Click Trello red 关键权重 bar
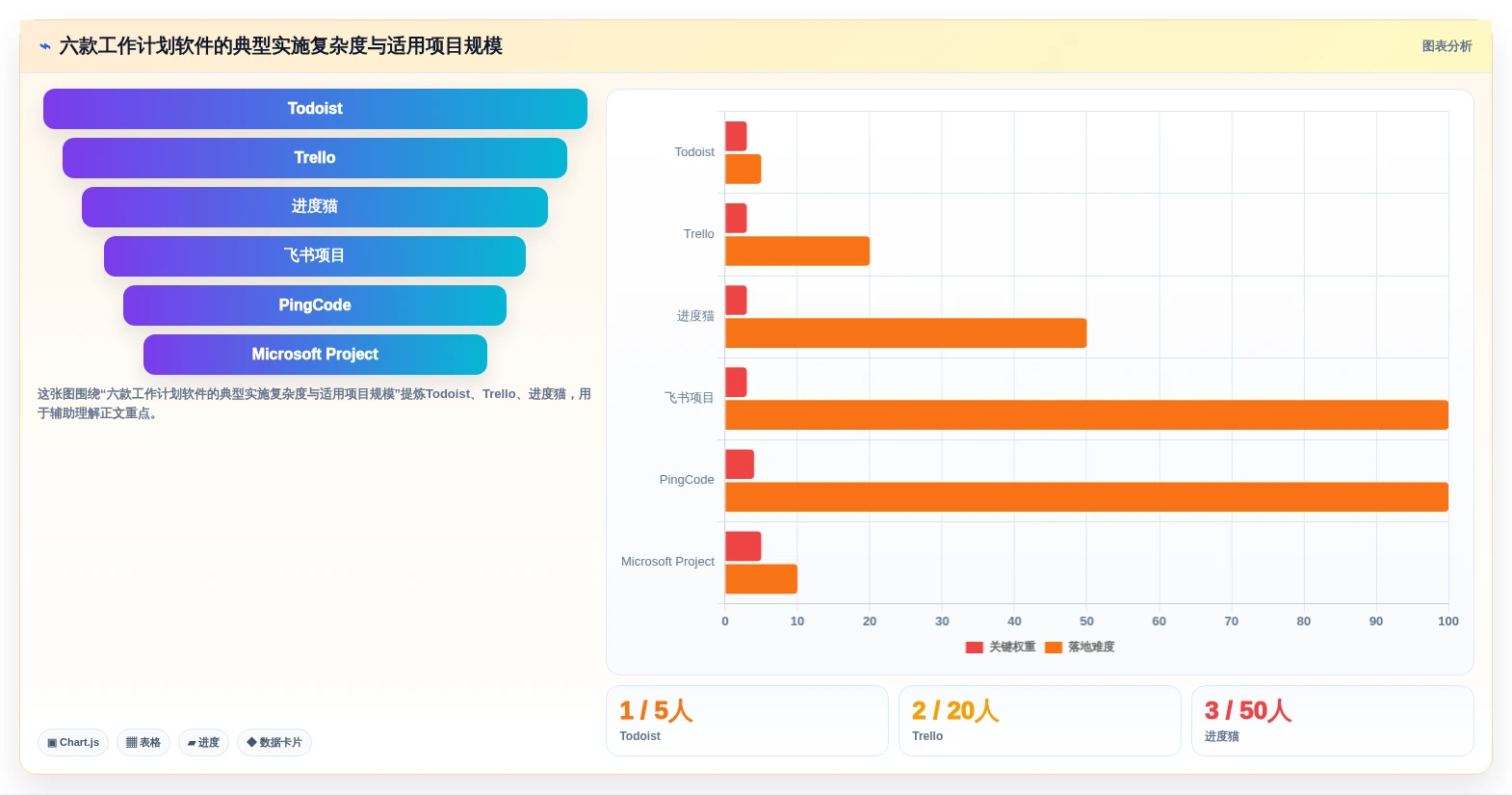Viewport: 1512px width, 795px height. coord(736,218)
